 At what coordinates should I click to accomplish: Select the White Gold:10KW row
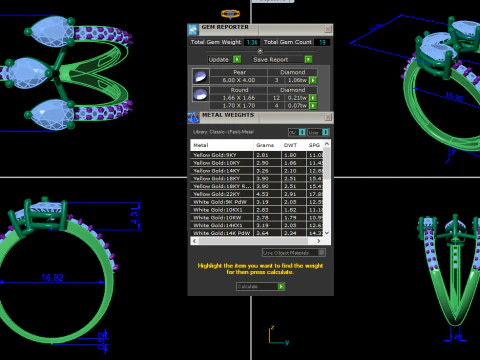click(257, 217)
